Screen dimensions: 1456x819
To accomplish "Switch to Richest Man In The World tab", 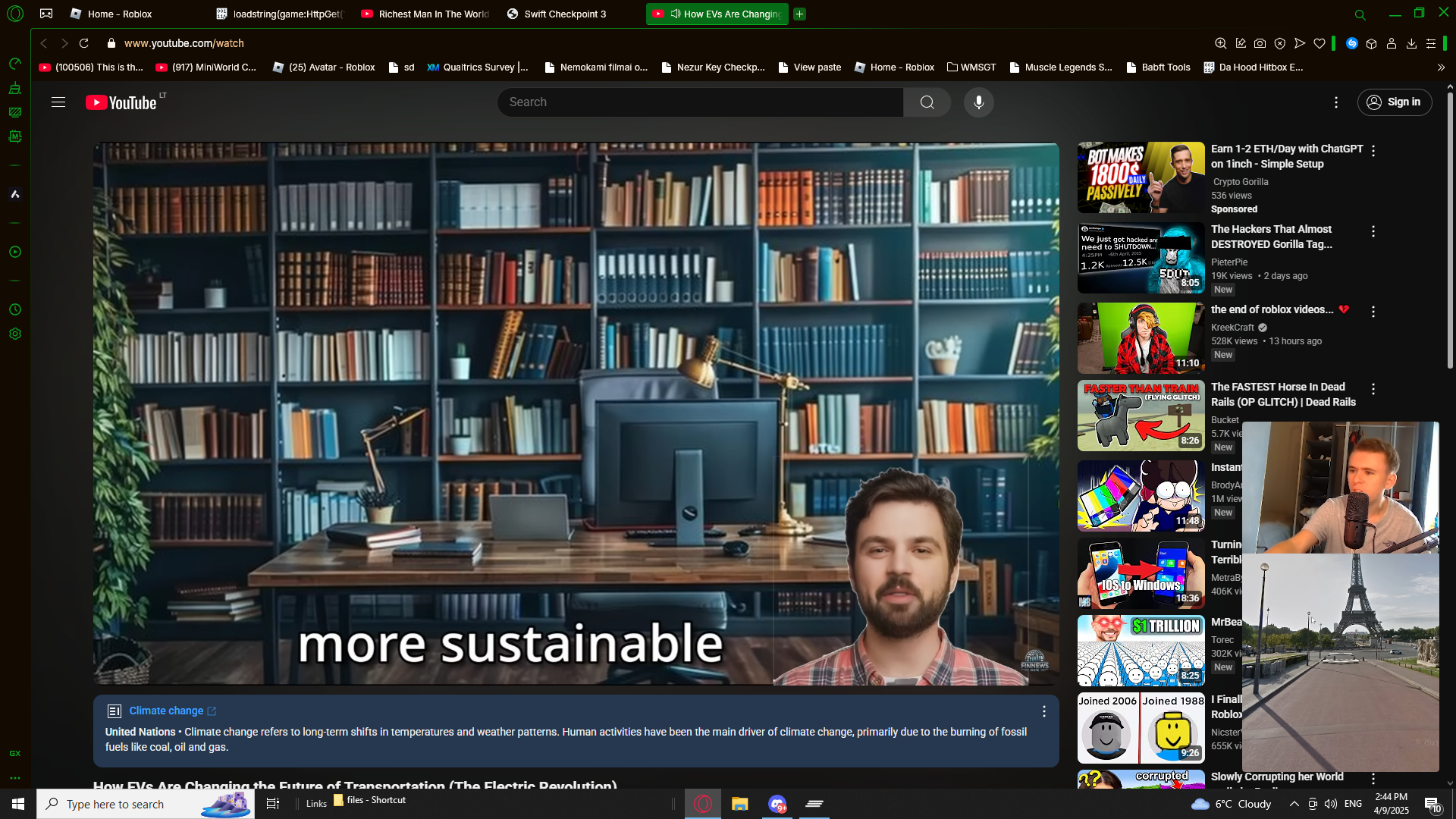I will [x=425, y=14].
